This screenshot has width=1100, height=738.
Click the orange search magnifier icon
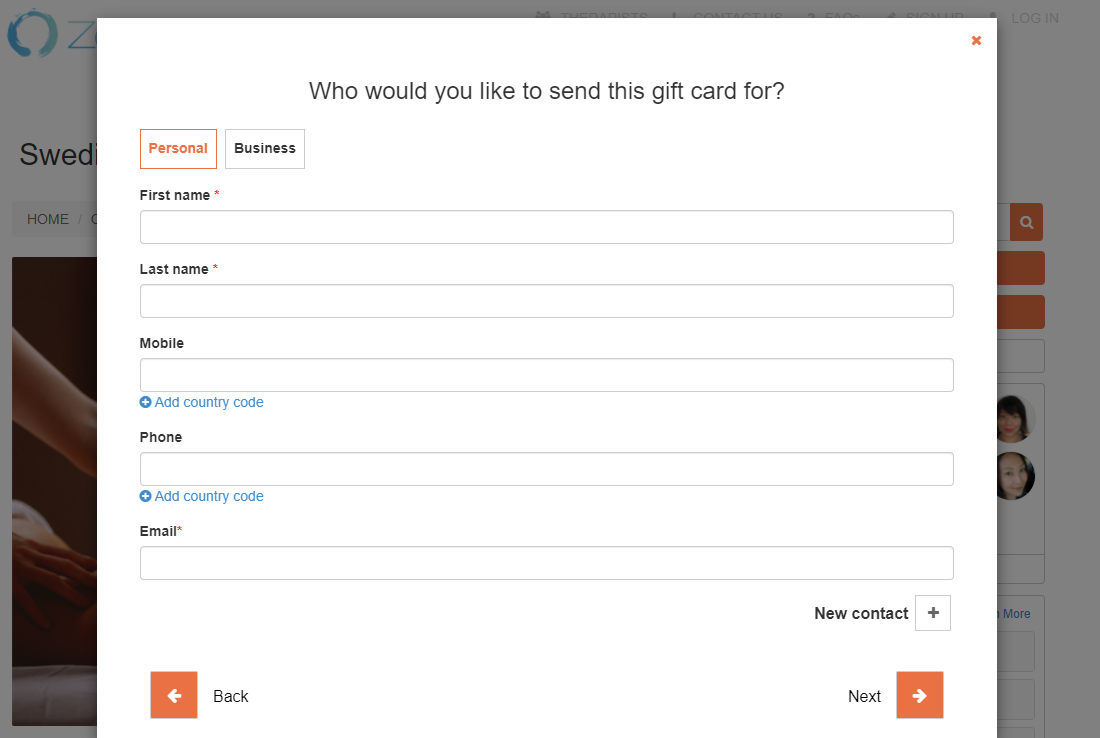pyautogui.click(x=1026, y=222)
